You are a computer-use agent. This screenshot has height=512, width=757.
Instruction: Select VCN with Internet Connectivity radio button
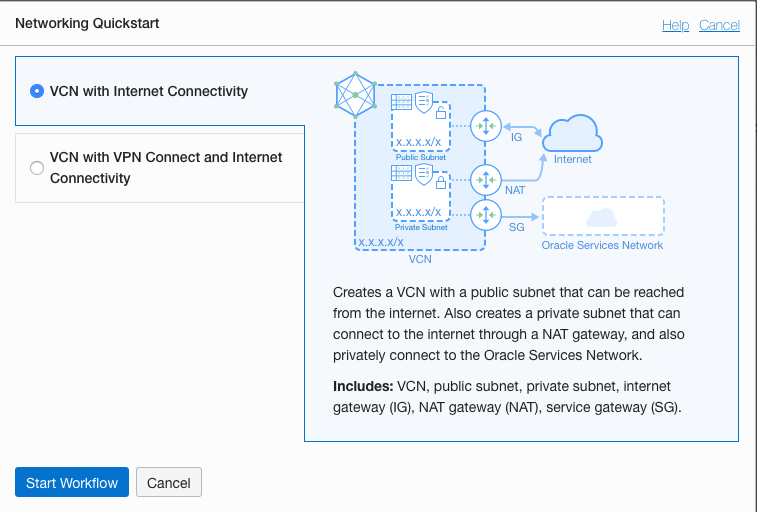tap(37, 91)
